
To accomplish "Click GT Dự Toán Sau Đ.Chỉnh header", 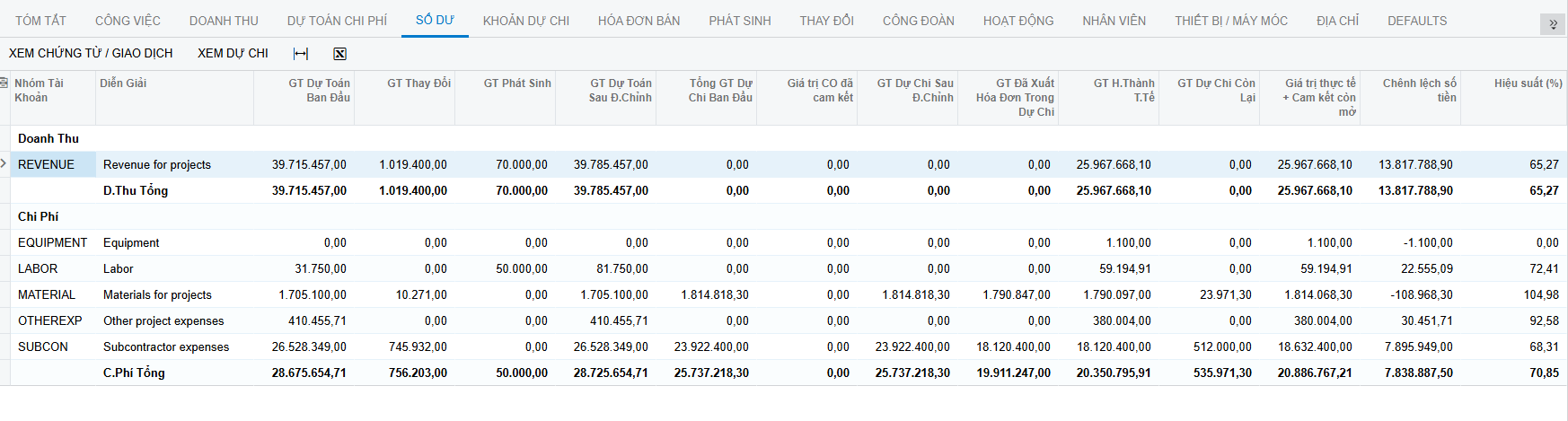I will click(605, 97).
